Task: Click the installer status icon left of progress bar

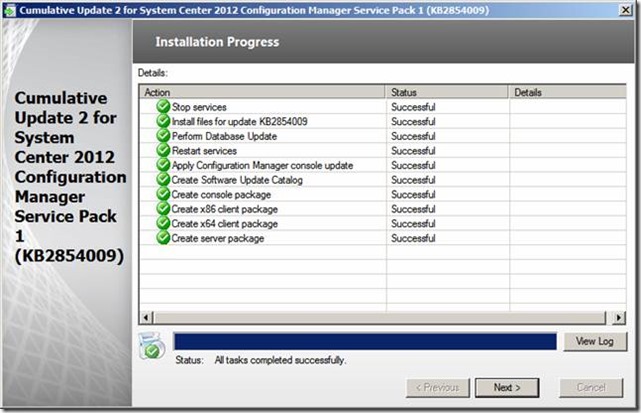Action: coord(152,346)
